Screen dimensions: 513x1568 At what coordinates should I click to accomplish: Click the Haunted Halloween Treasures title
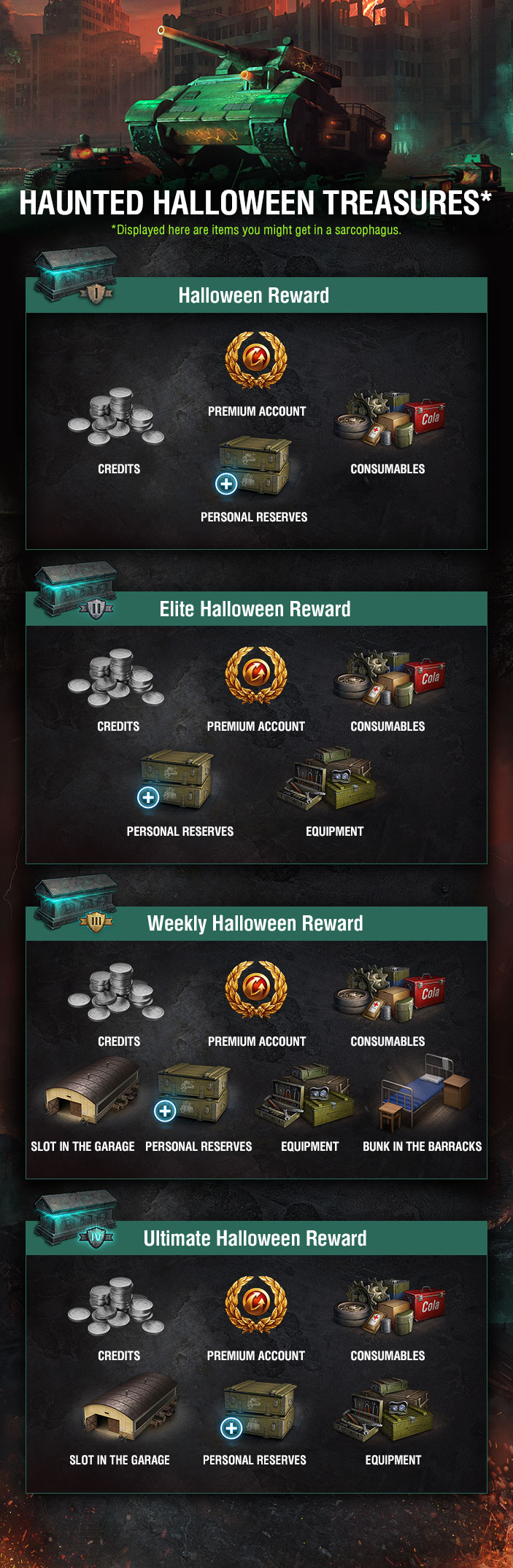(255, 203)
